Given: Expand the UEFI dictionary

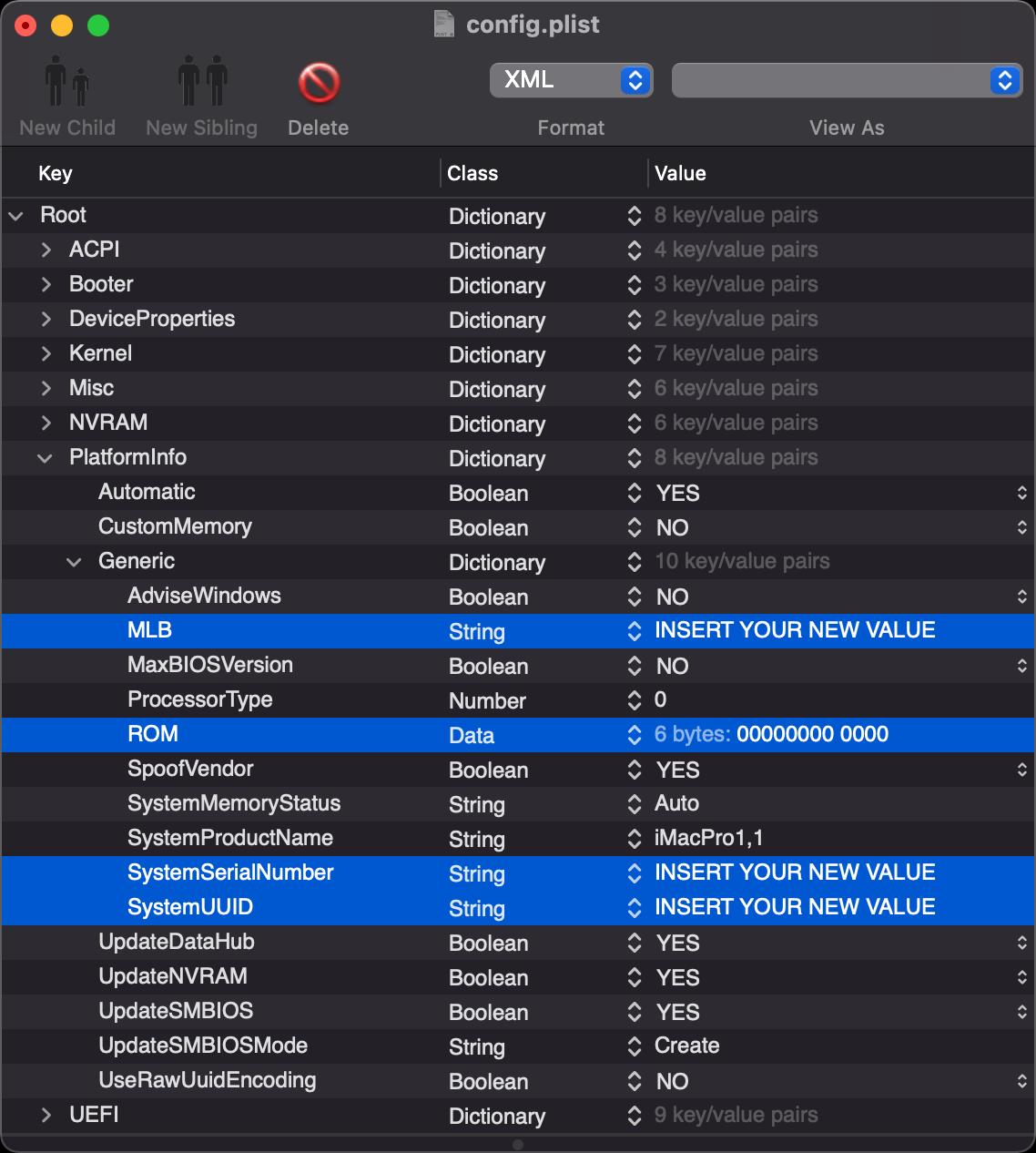Looking at the screenshot, I should point(46,1115).
